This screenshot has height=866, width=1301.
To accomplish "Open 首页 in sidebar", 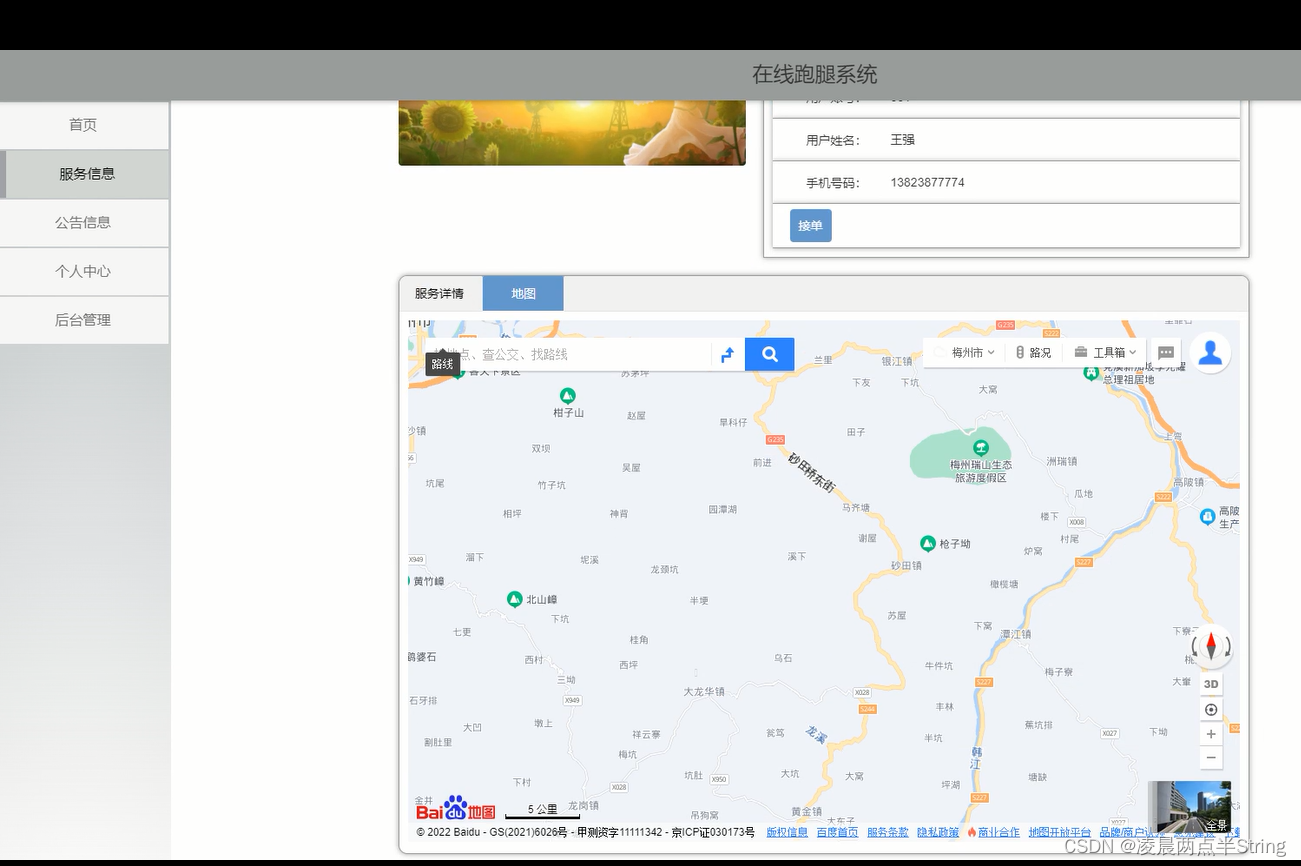I will click(x=84, y=125).
